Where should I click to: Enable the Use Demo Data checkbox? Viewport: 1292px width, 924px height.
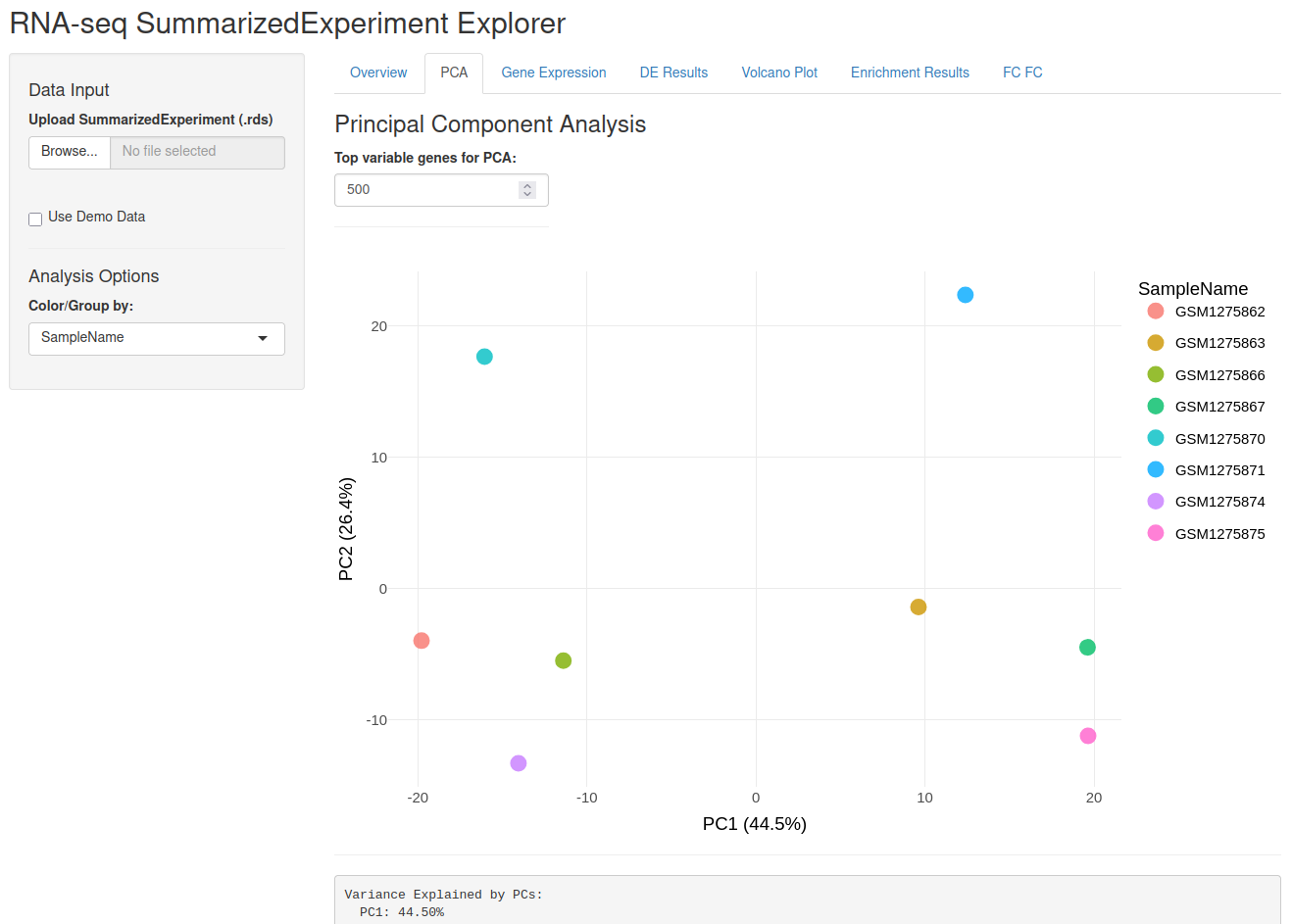coord(35,219)
